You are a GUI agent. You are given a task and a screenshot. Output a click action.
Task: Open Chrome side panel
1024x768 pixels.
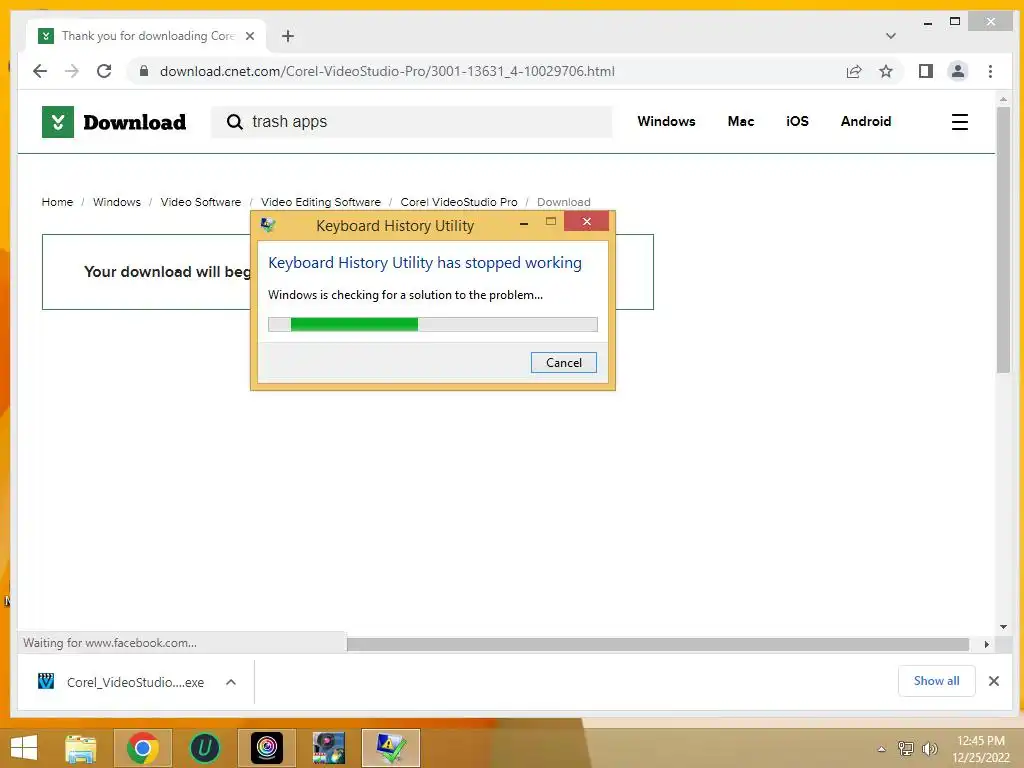pos(925,71)
